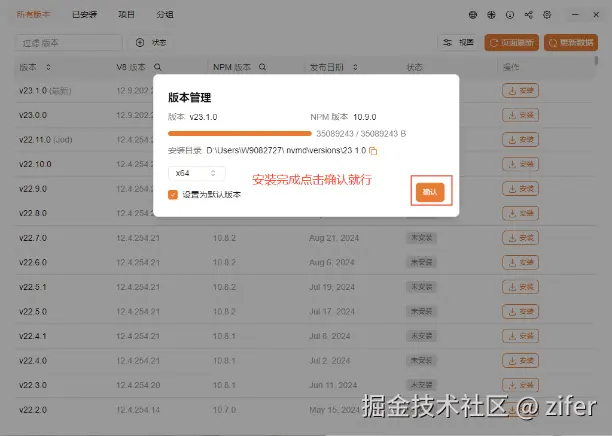
Task: Switch to 已安装 tab
Action: 84,15
